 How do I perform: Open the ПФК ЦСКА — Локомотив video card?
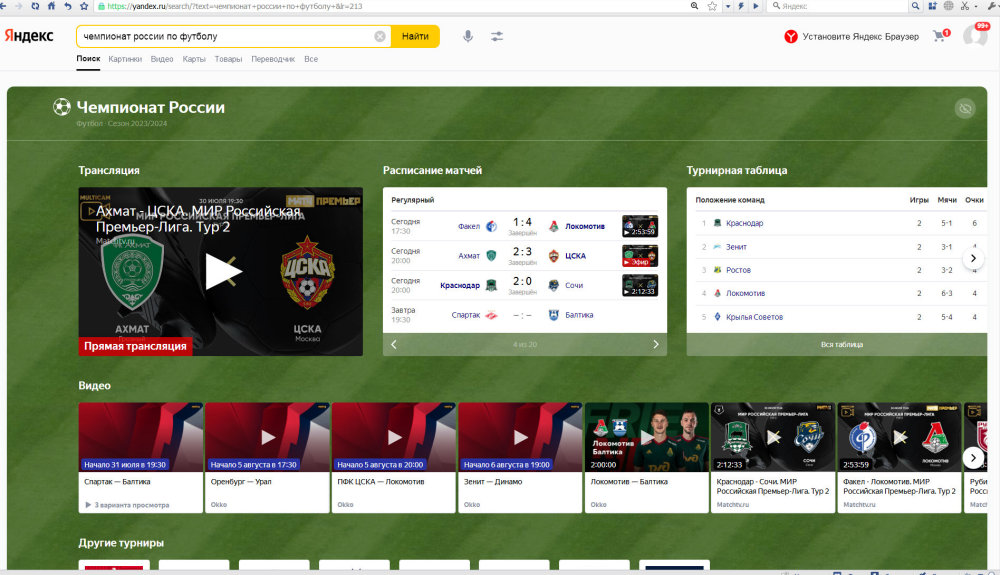tap(394, 458)
